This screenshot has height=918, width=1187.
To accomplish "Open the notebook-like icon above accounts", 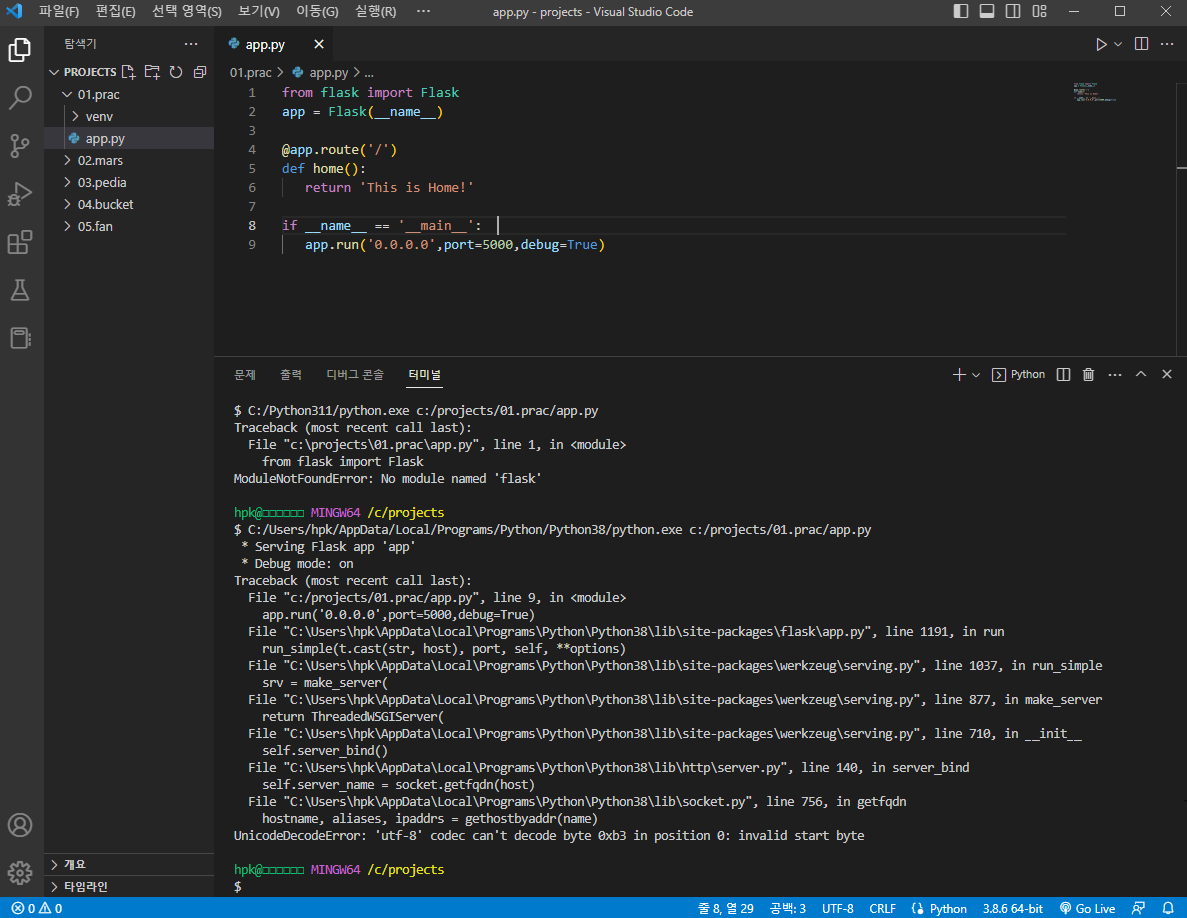I will (x=20, y=338).
